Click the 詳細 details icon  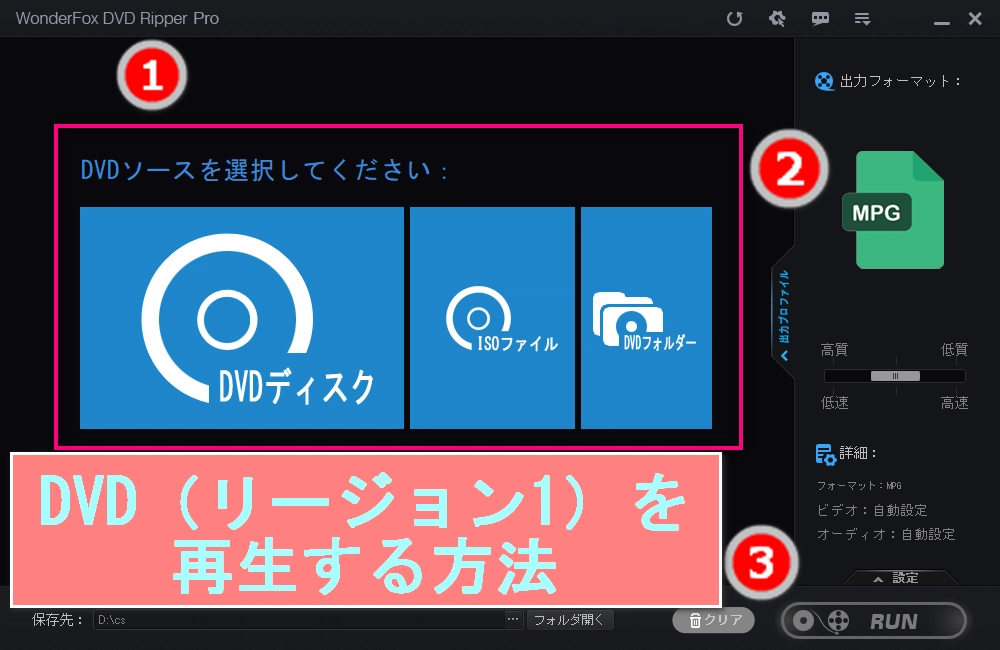[825, 454]
